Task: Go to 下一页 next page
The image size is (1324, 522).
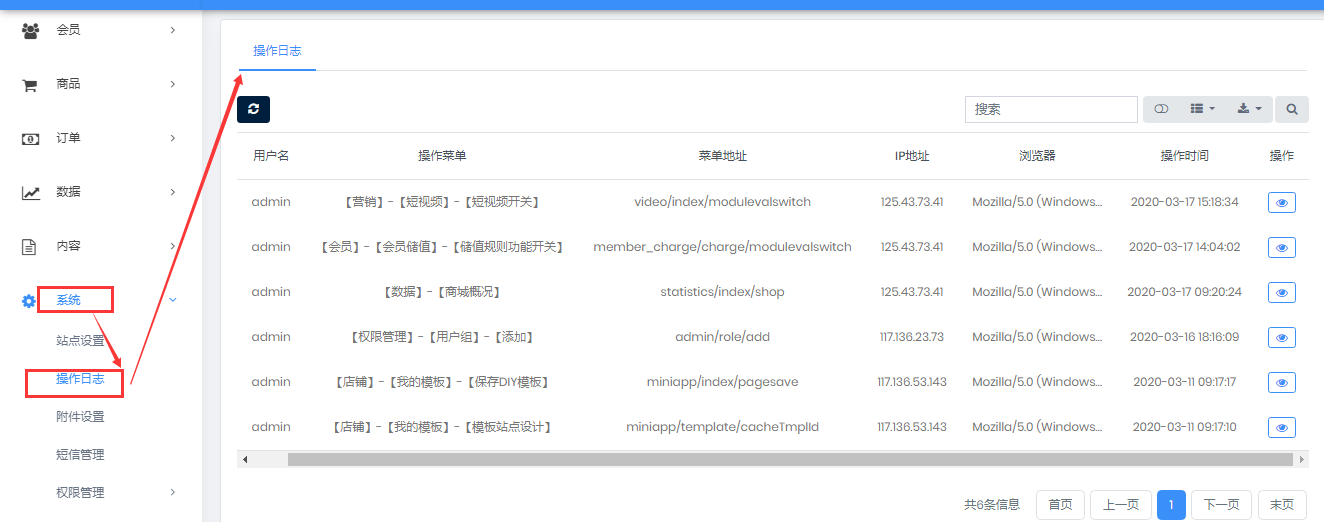Action: (x=1221, y=505)
